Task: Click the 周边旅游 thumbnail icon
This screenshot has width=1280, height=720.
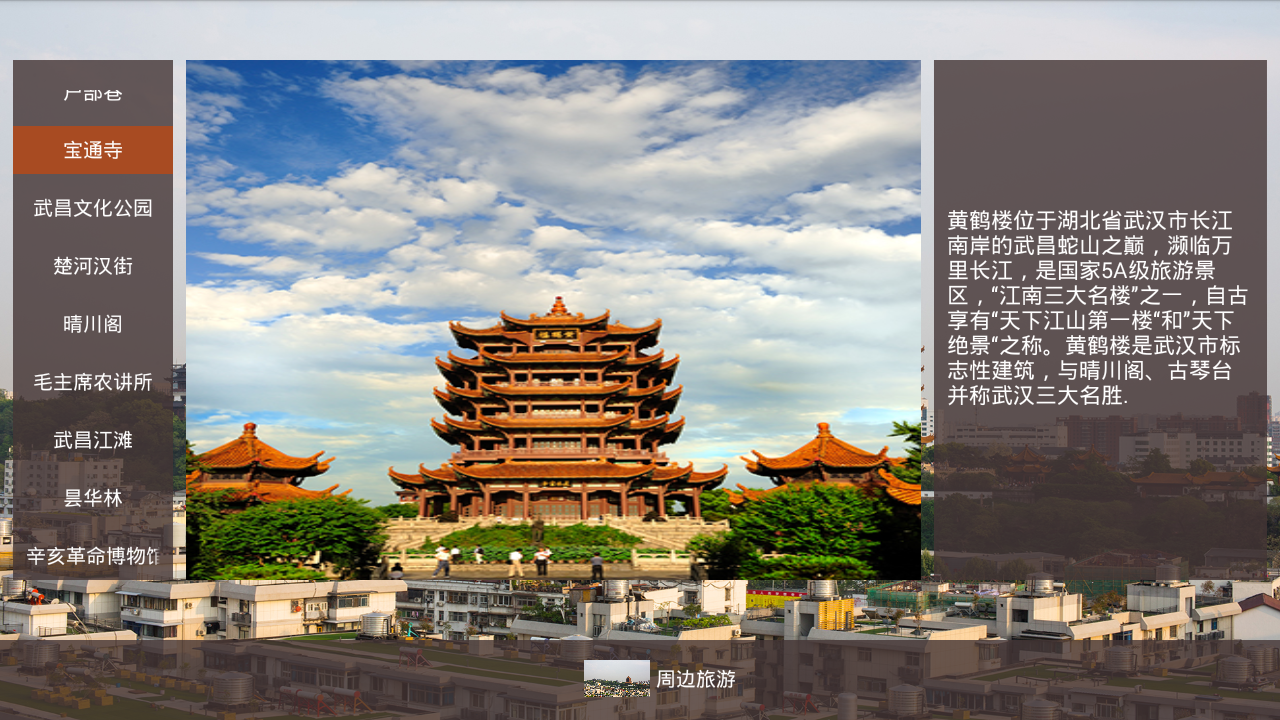Action: pos(616,679)
